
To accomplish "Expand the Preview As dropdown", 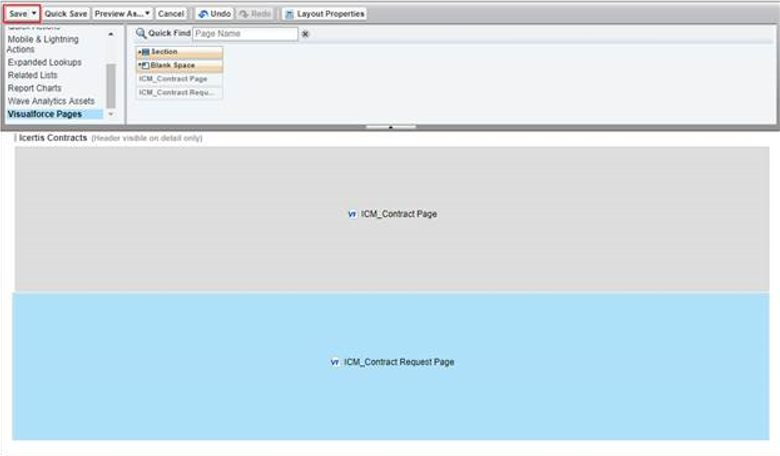I will pyautogui.click(x=147, y=14).
